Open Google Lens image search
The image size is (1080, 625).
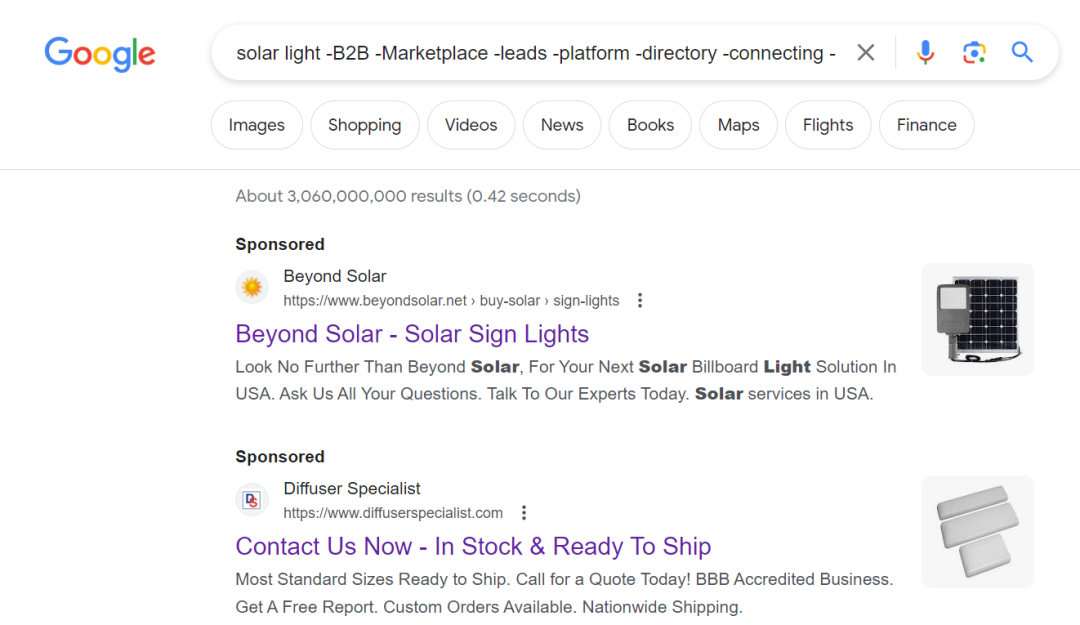(974, 53)
